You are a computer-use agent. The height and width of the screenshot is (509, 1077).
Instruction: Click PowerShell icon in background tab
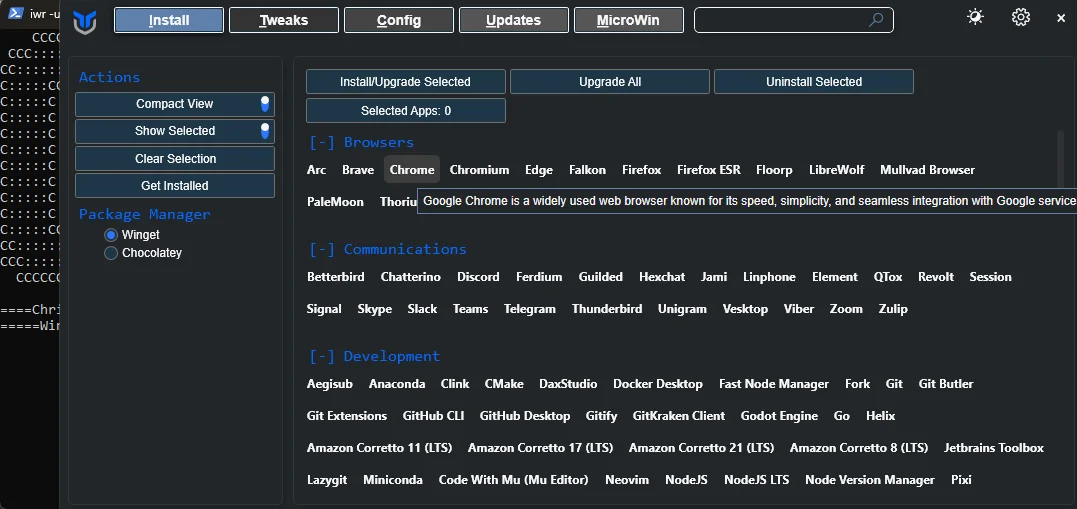tap(17, 13)
